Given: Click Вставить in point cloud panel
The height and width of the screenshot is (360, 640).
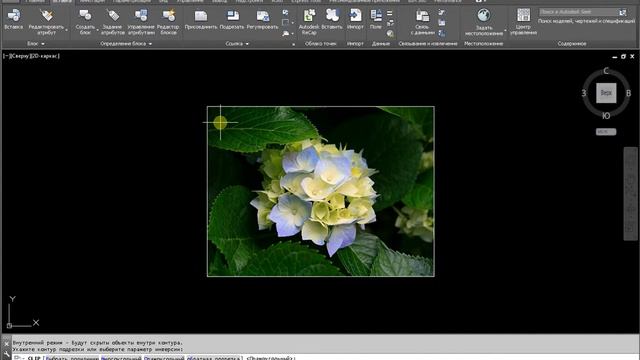Looking at the screenshot, I should pyautogui.click(x=332, y=19).
